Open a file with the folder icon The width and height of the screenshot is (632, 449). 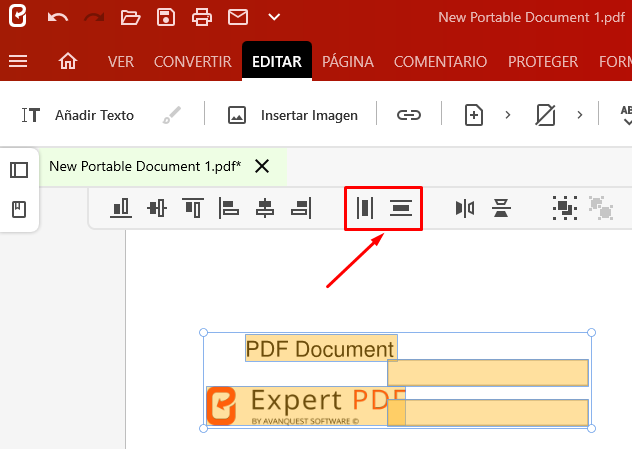130,17
